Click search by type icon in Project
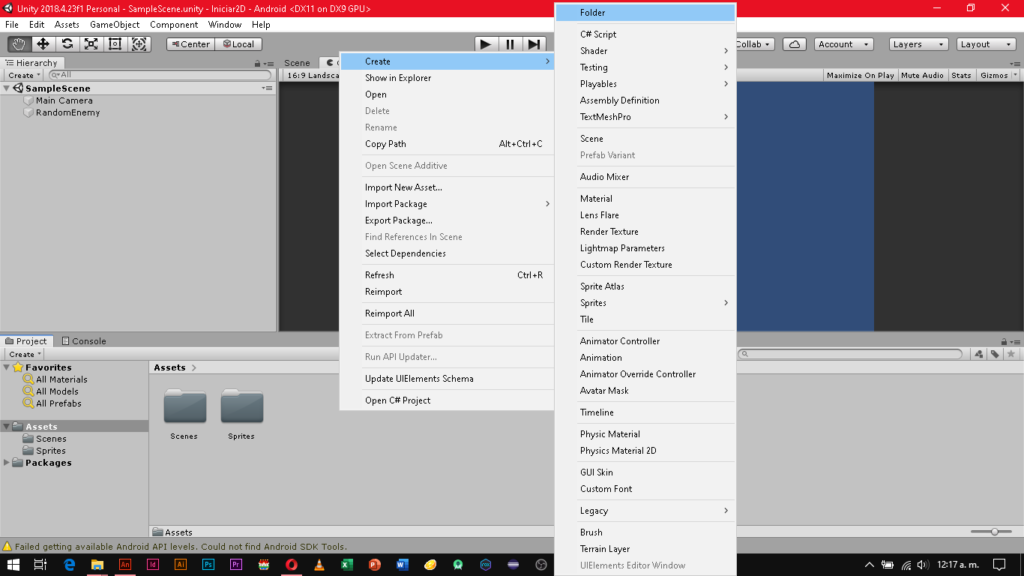1024x576 pixels. [x=978, y=354]
